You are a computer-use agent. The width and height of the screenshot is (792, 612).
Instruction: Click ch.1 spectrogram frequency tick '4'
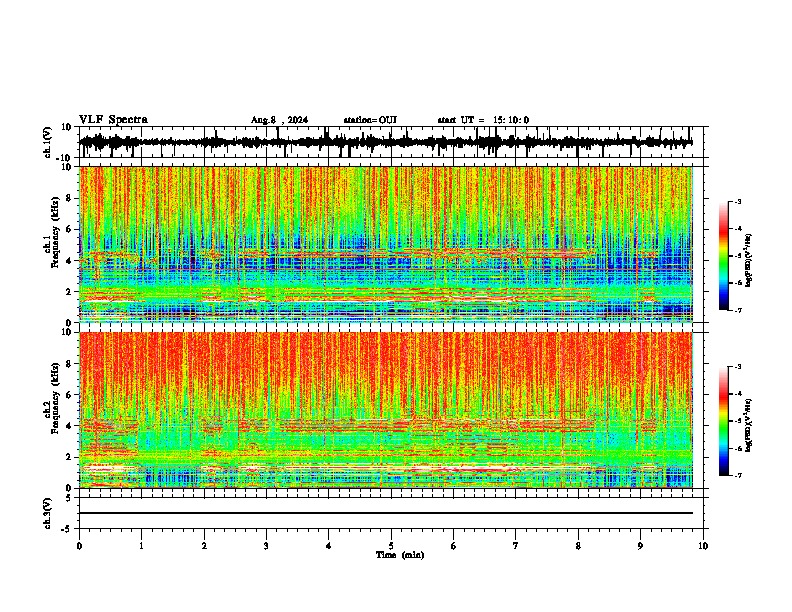click(x=69, y=261)
